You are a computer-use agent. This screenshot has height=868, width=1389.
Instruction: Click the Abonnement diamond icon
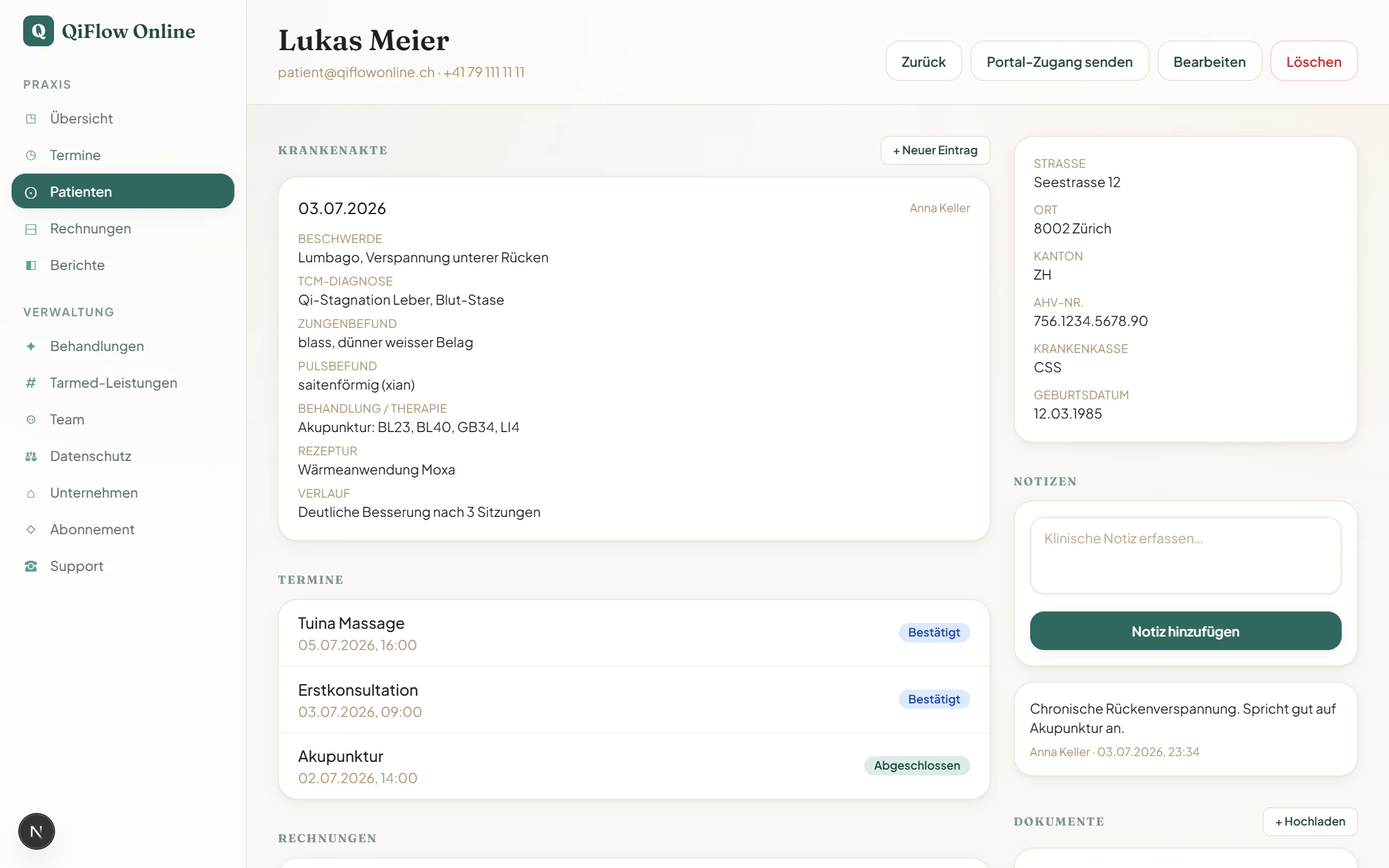tap(31, 529)
